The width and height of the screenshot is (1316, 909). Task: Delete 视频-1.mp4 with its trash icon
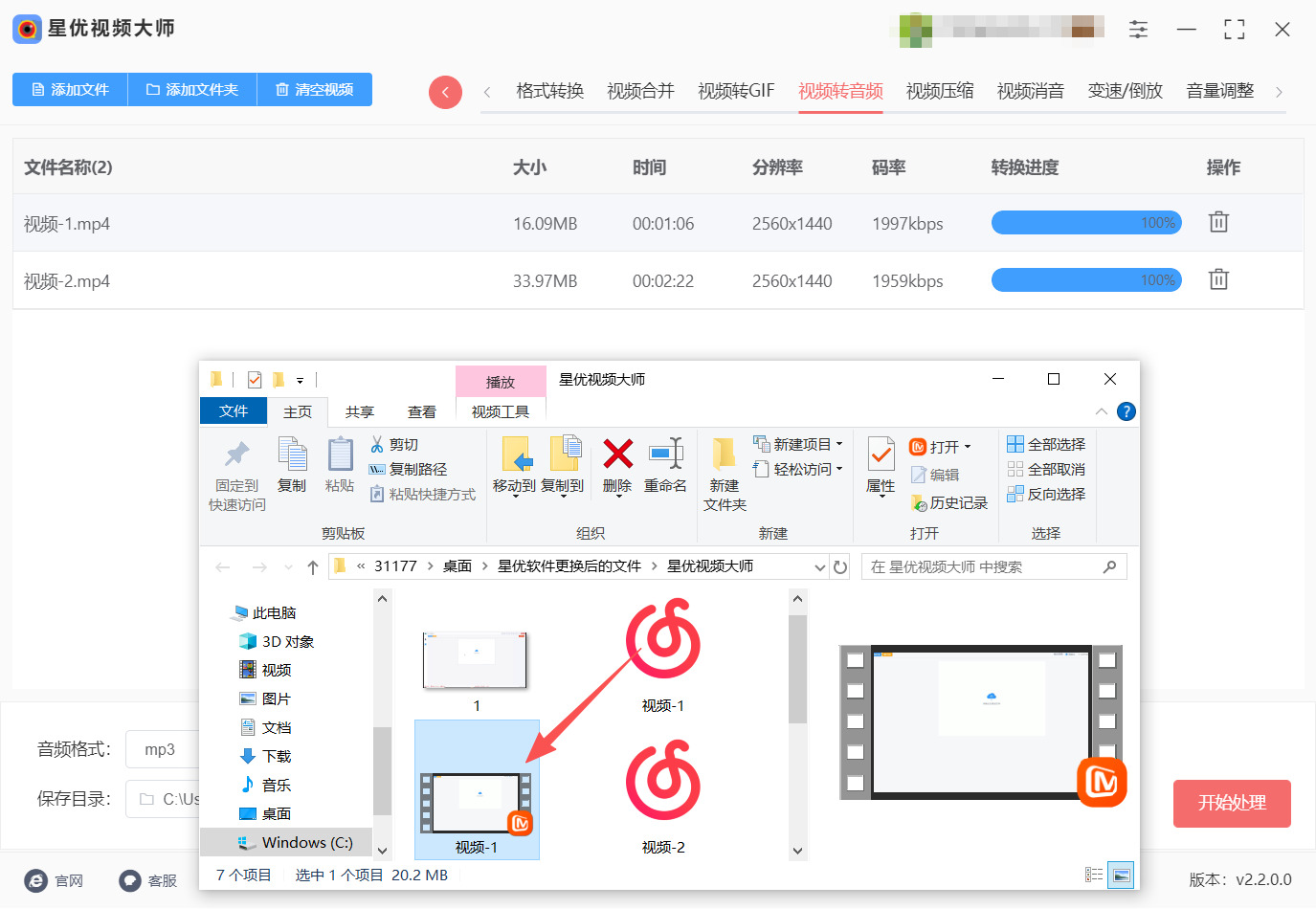click(x=1218, y=222)
